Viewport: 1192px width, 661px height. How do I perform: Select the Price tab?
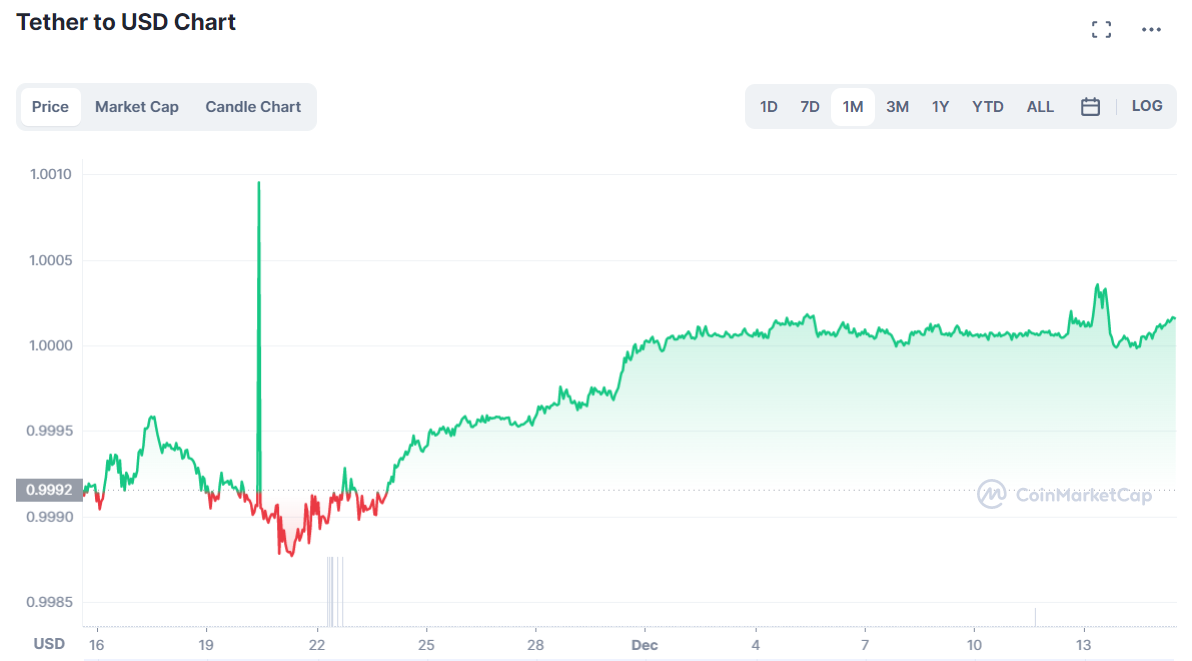click(51, 106)
